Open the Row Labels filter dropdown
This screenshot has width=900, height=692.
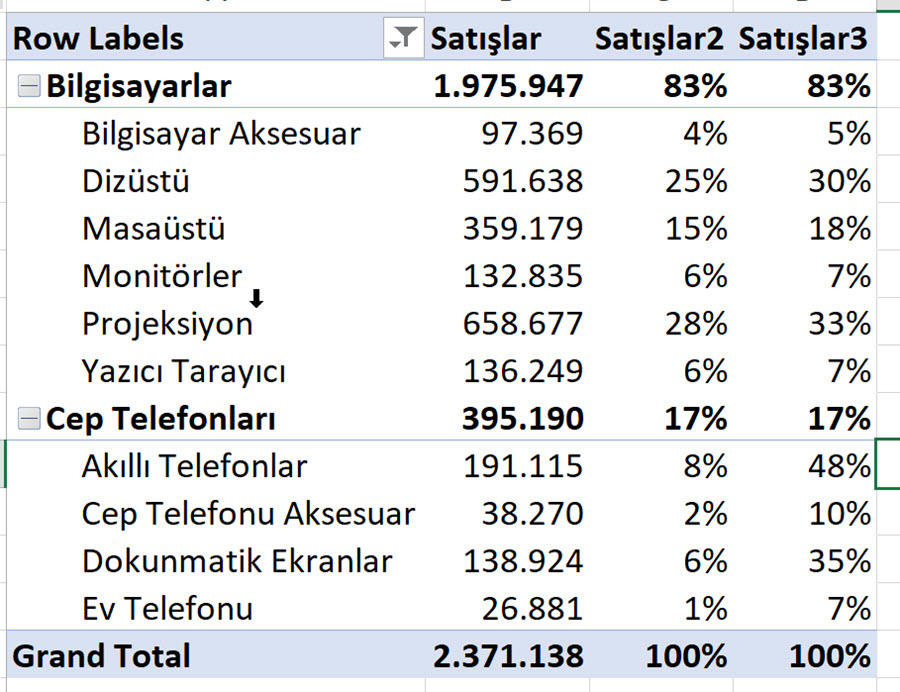pyautogui.click(x=404, y=38)
